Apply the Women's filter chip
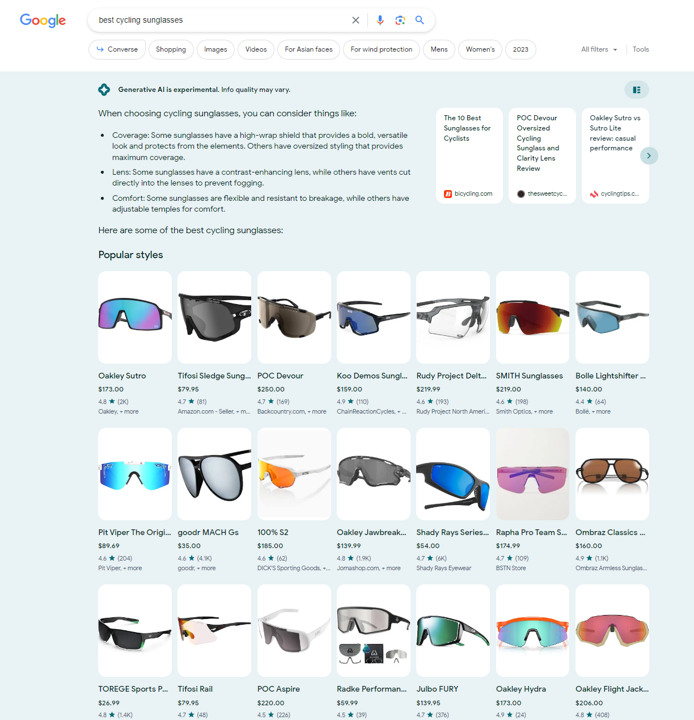 (x=480, y=50)
